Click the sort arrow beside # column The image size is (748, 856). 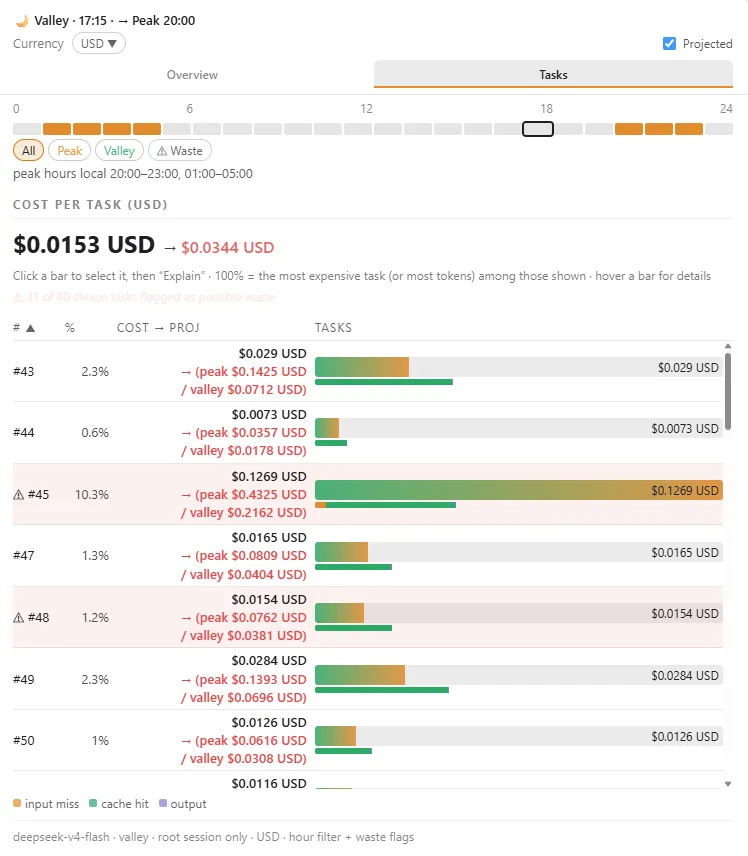31,328
